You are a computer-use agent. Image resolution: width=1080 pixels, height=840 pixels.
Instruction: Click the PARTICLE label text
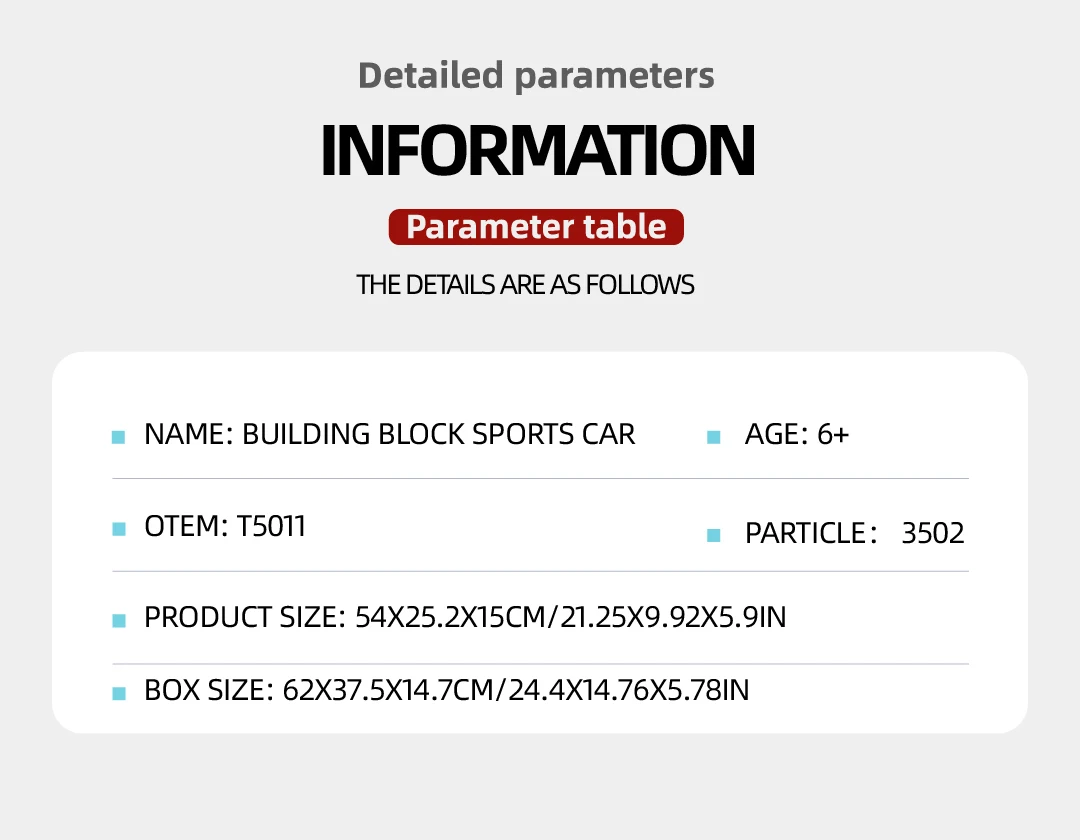(x=804, y=533)
